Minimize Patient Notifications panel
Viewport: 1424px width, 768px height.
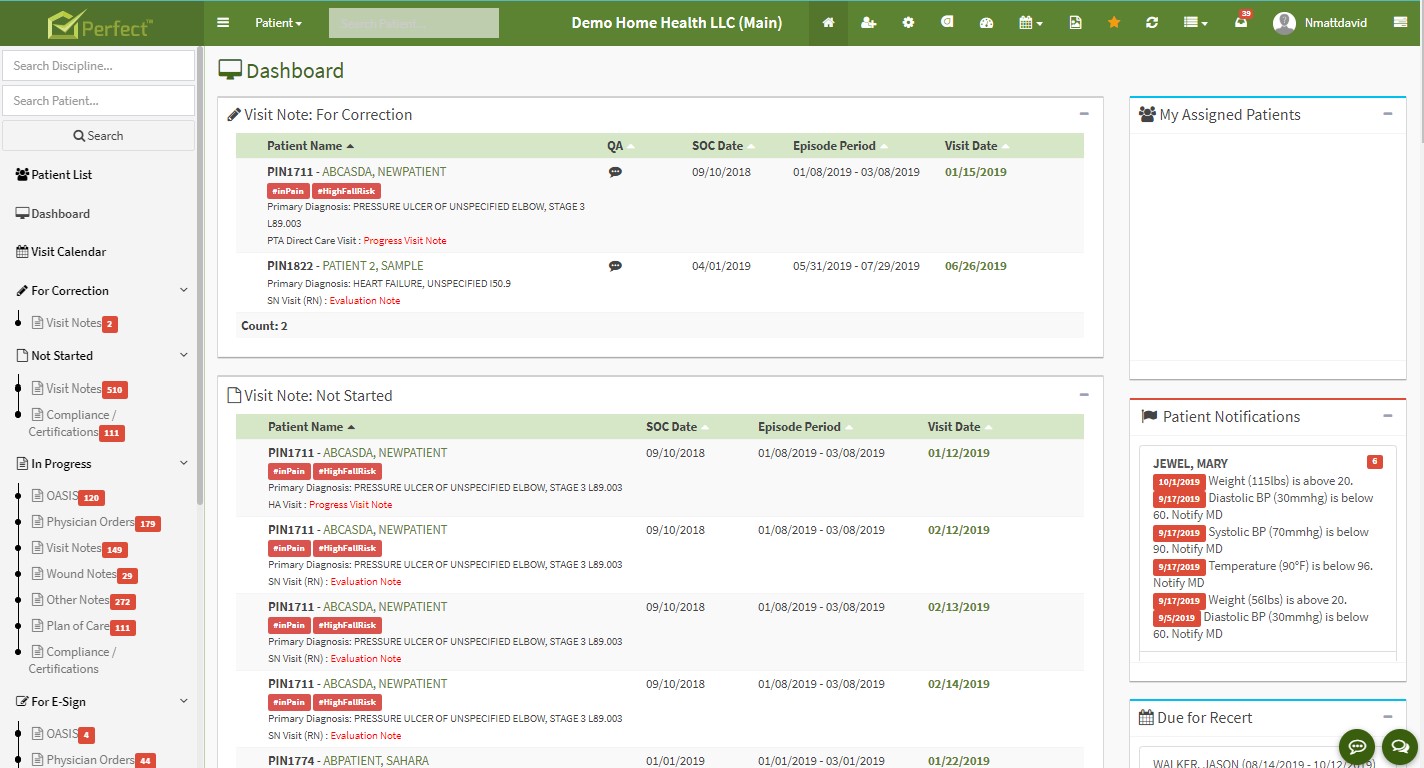pyautogui.click(x=1388, y=416)
